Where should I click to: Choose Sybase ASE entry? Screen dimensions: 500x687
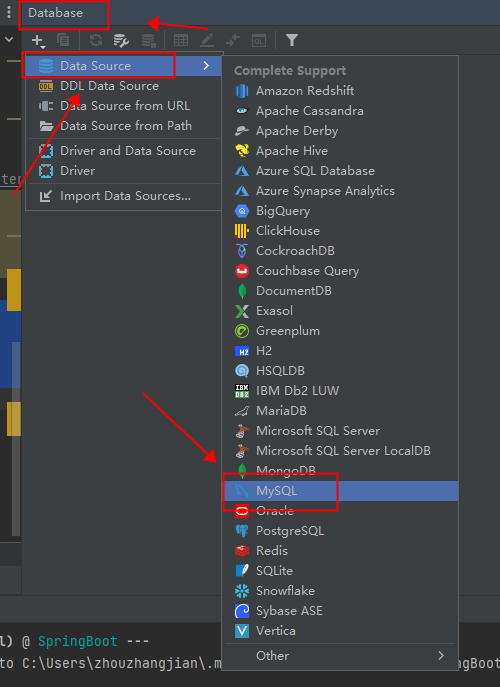click(x=341, y=611)
